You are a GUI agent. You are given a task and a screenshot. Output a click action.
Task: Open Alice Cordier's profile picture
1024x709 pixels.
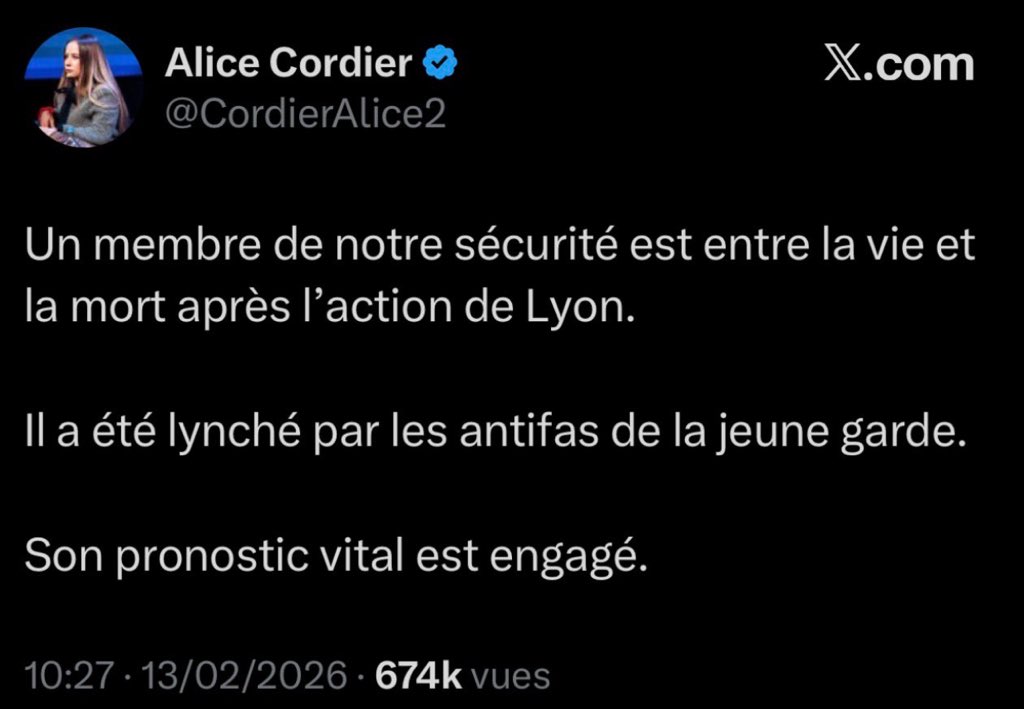(84, 87)
